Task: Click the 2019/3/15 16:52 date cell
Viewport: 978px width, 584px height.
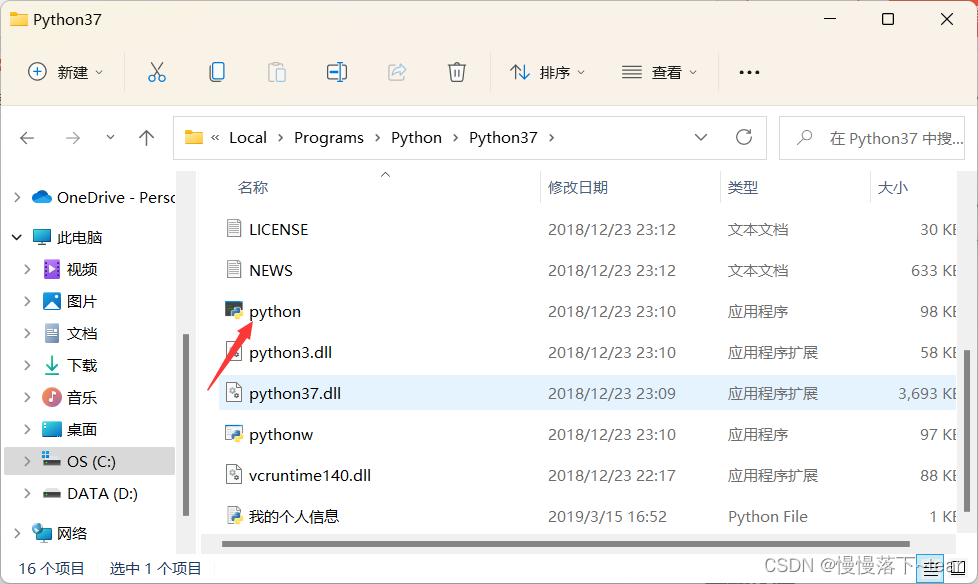Action: (x=607, y=516)
